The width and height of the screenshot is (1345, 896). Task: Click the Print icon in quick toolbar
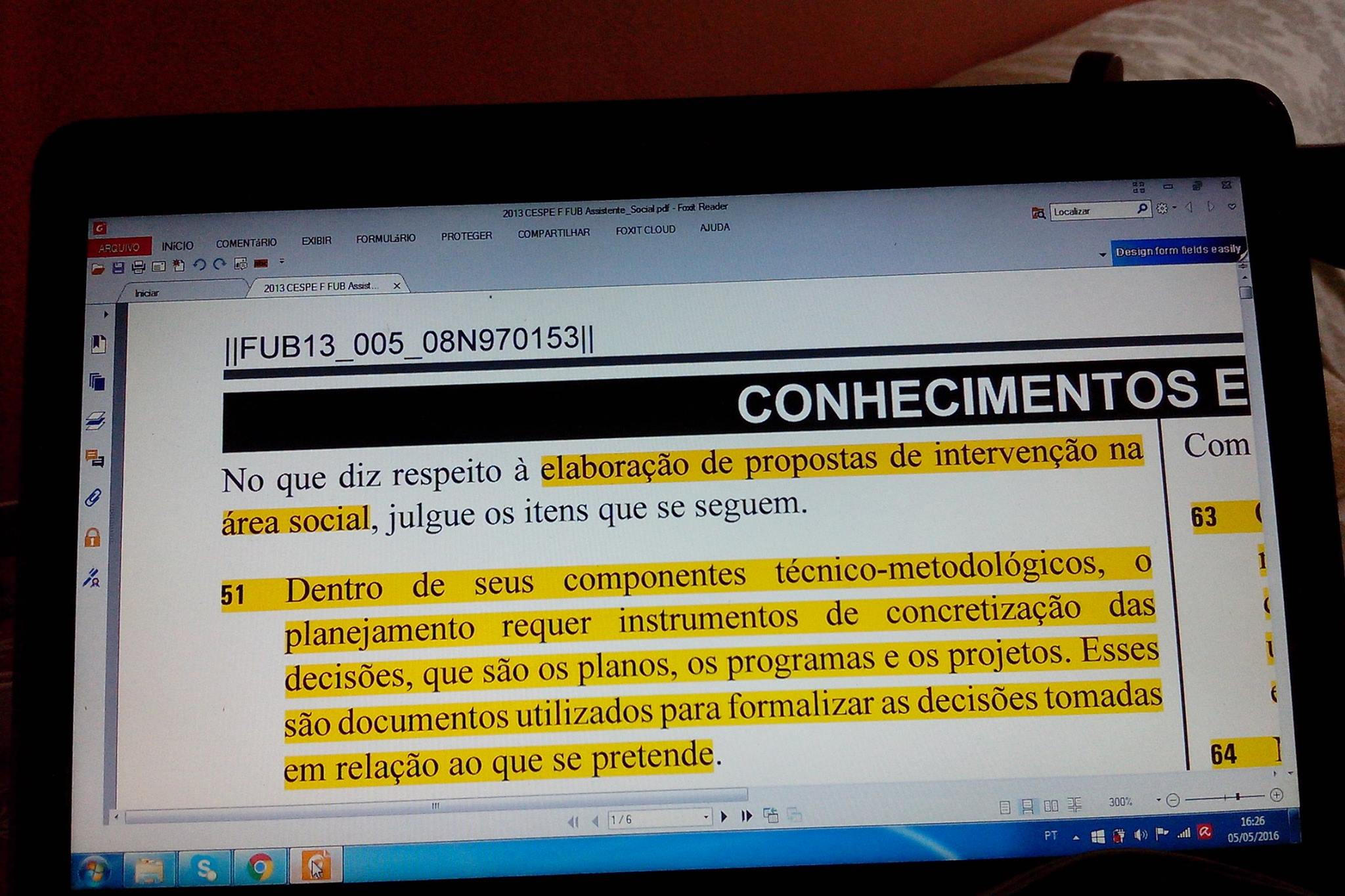click(x=139, y=267)
